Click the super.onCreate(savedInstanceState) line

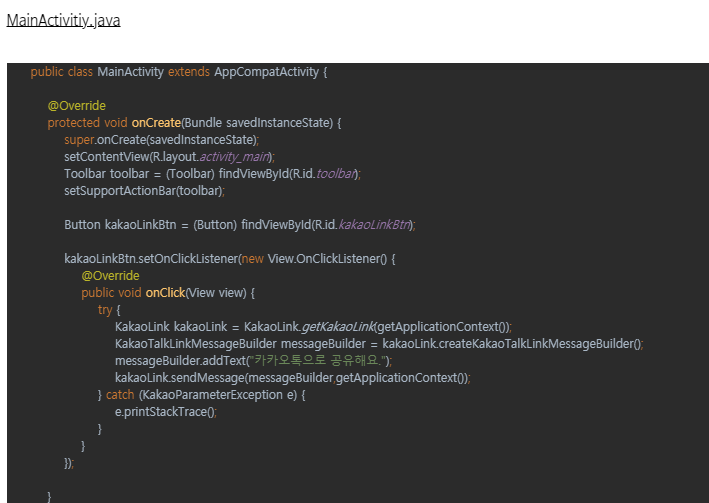point(161,140)
